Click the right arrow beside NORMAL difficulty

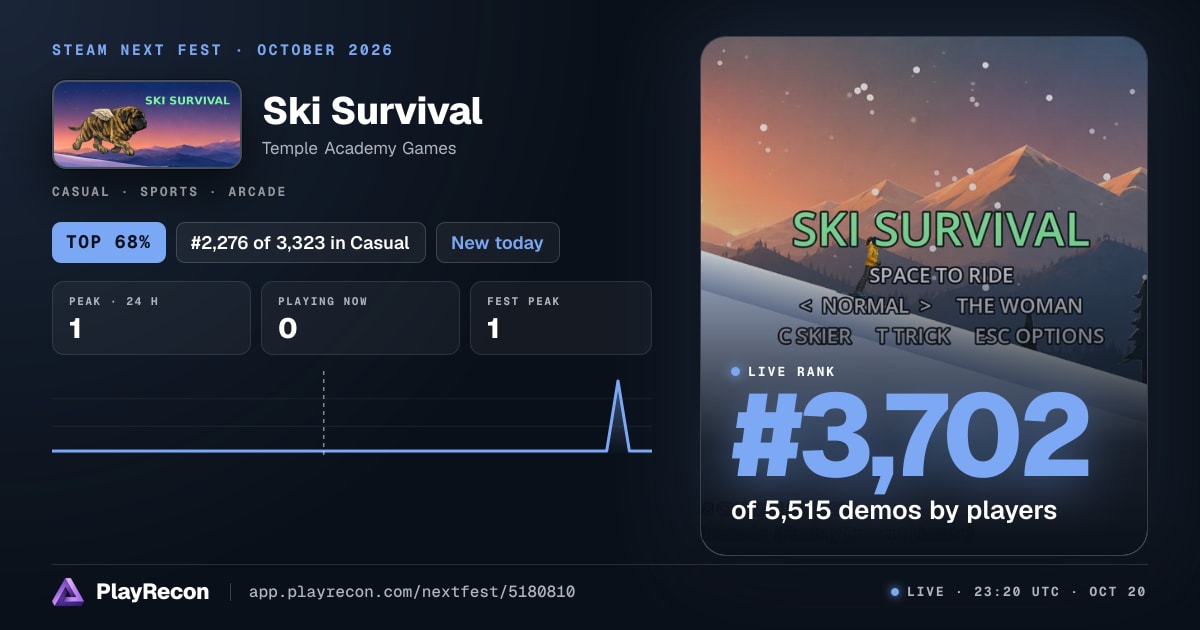pyautogui.click(x=925, y=306)
